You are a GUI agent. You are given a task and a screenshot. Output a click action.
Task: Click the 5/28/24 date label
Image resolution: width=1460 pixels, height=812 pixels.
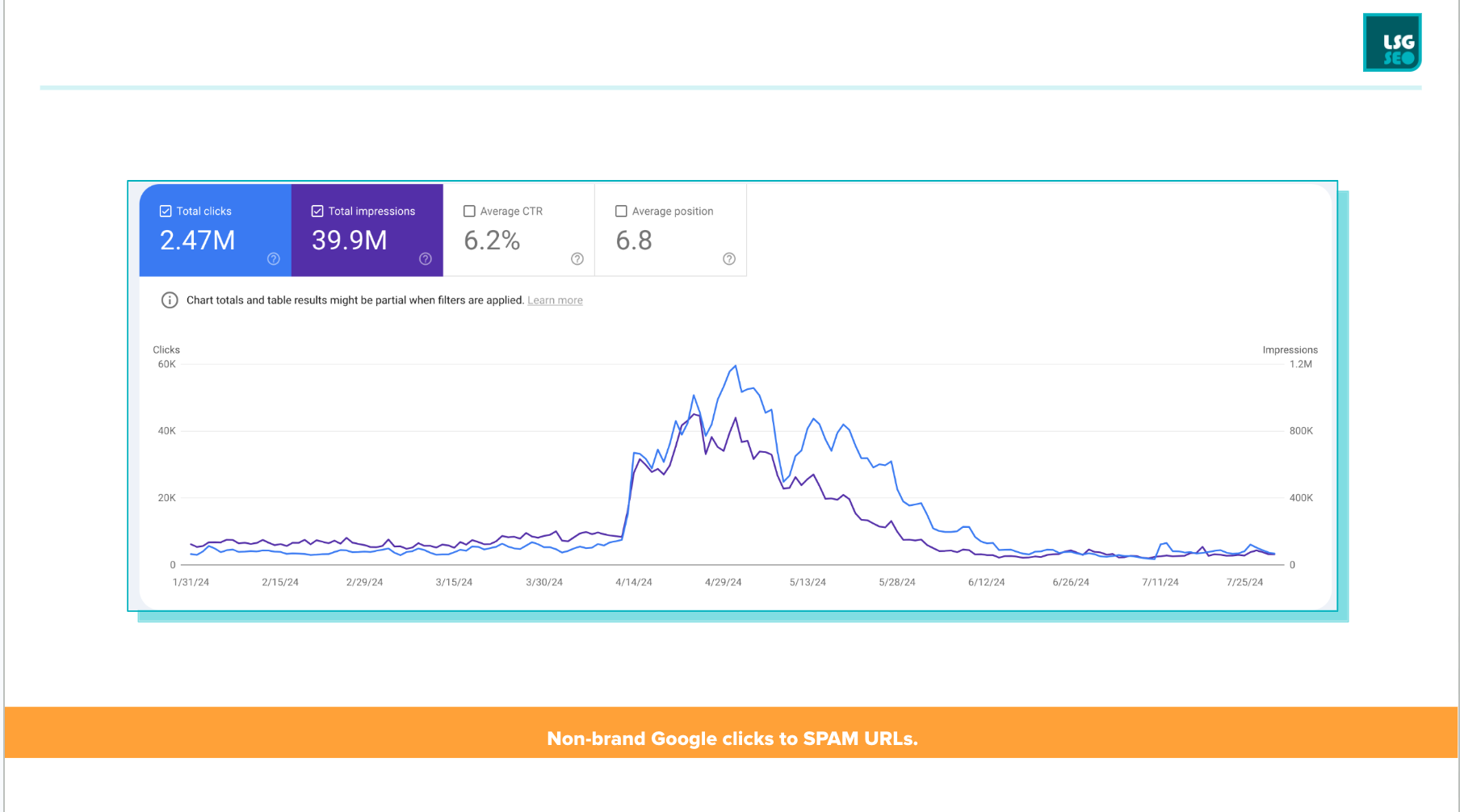(x=897, y=582)
